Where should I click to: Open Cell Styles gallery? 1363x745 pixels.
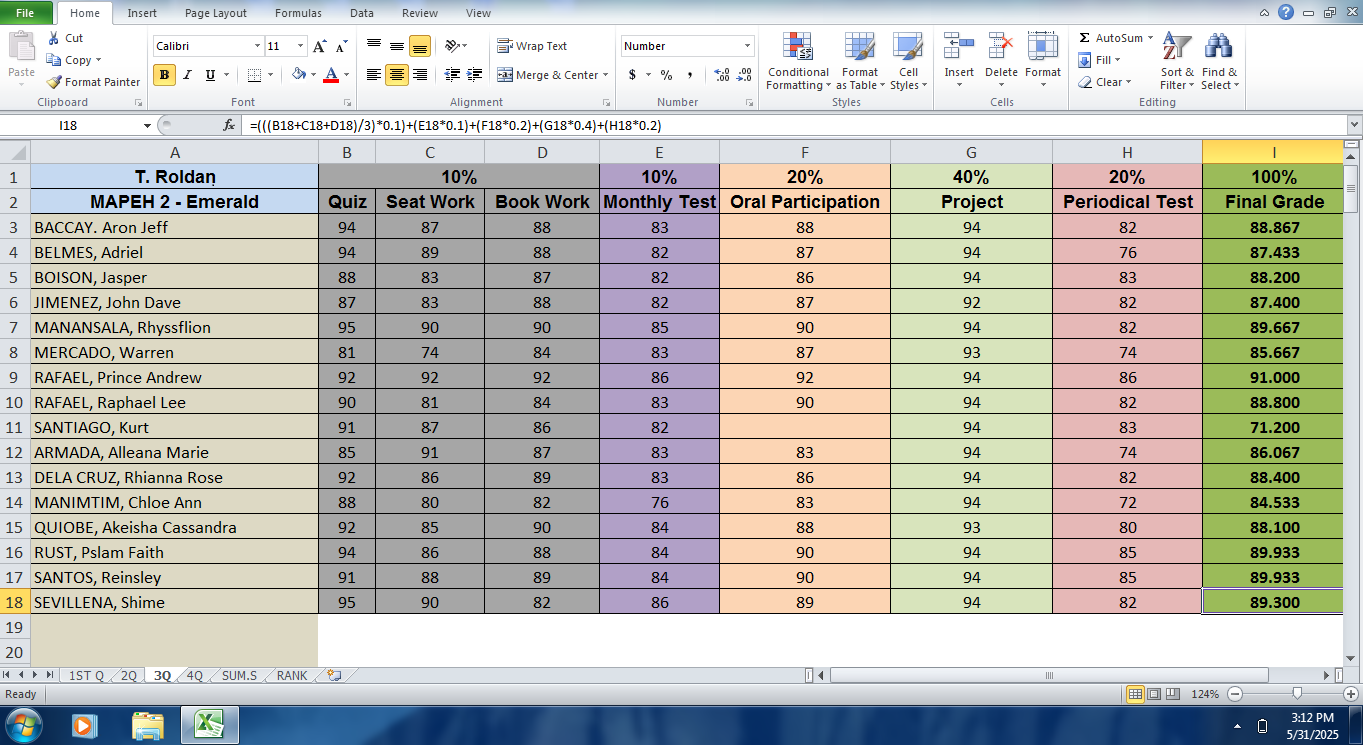tap(908, 61)
